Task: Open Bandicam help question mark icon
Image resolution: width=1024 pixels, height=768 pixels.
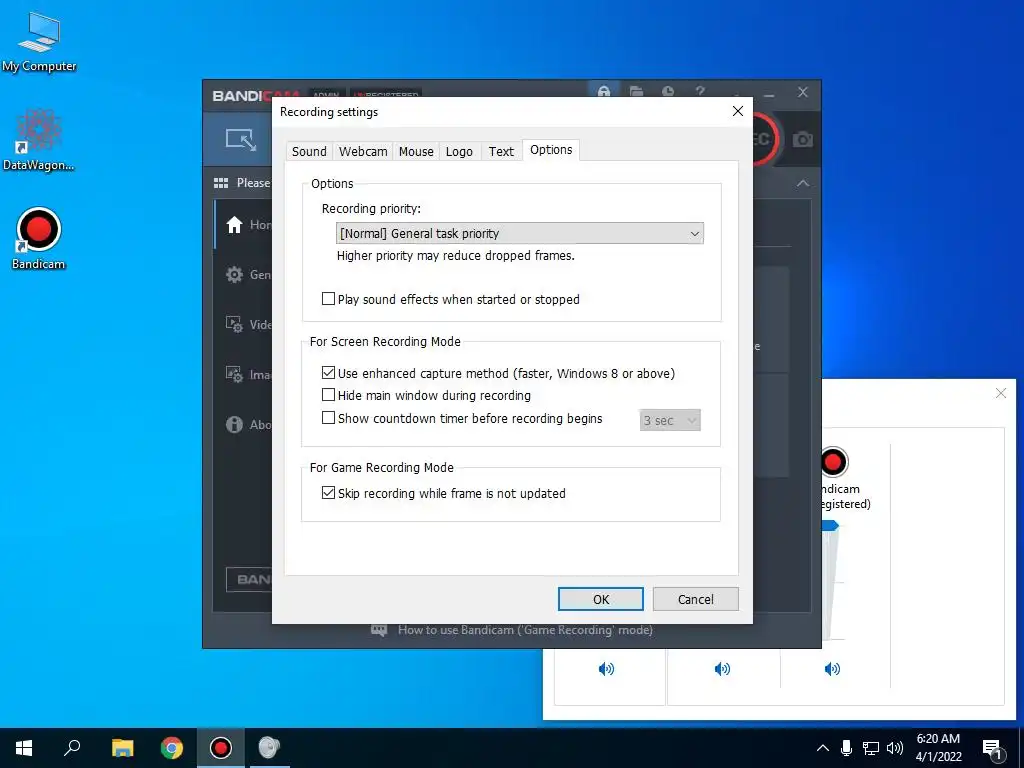Action: tap(700, 91)
